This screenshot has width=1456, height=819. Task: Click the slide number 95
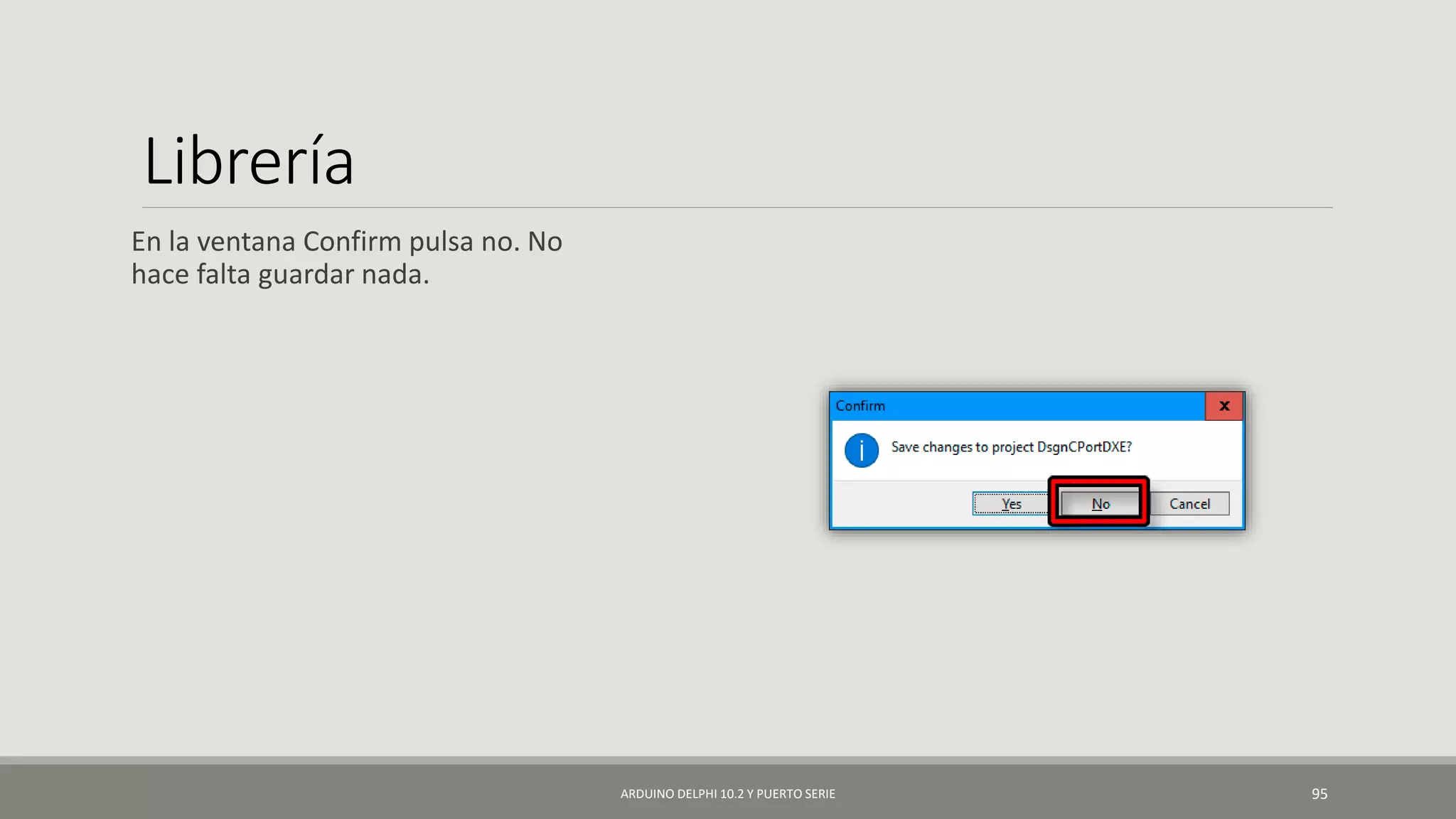(x=1319, y=794)
